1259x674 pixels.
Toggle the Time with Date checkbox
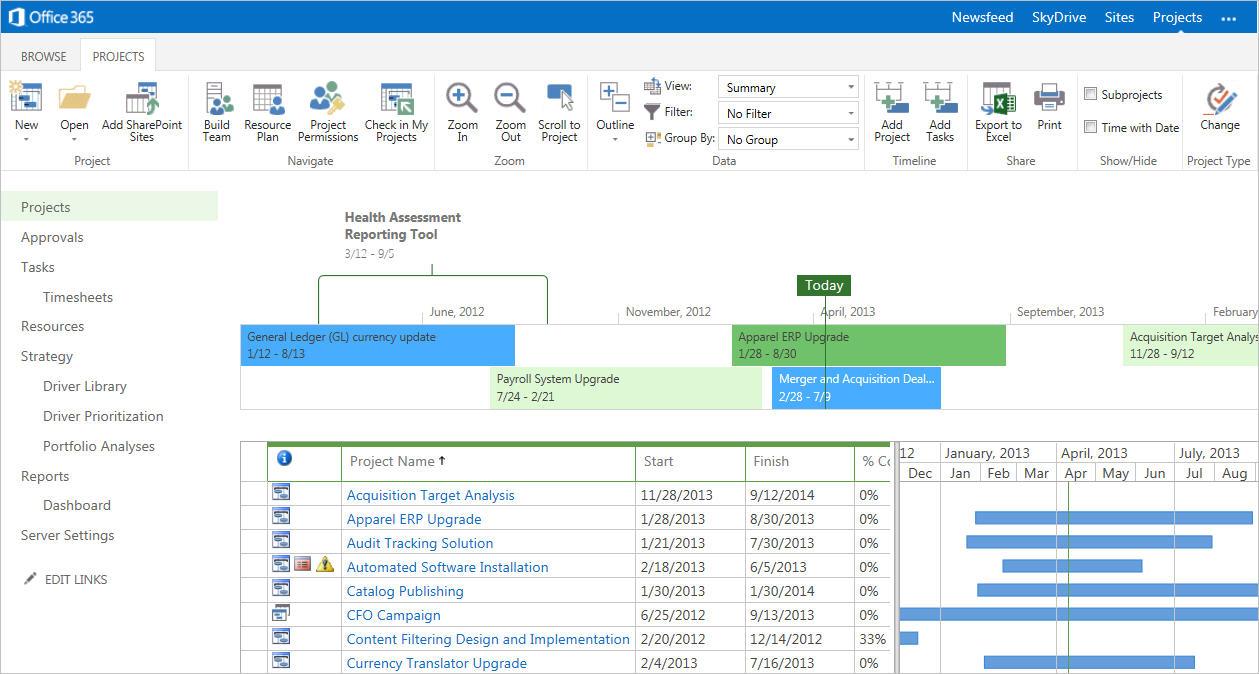[1091, 127]
